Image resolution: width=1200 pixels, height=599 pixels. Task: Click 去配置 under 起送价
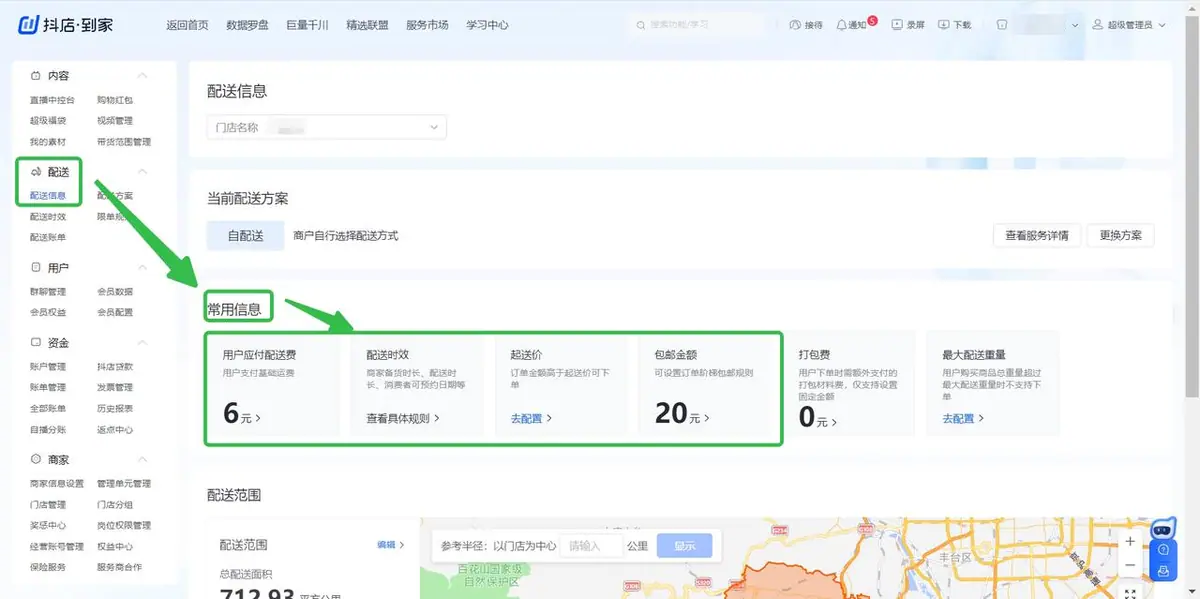point(531,418)
